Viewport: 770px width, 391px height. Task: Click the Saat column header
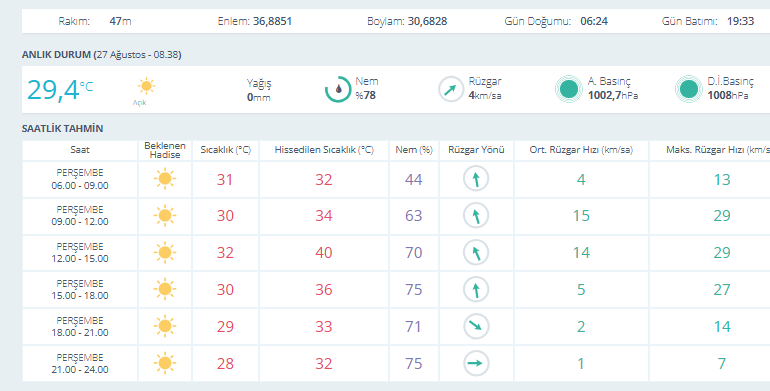click(x=80, y=150)
